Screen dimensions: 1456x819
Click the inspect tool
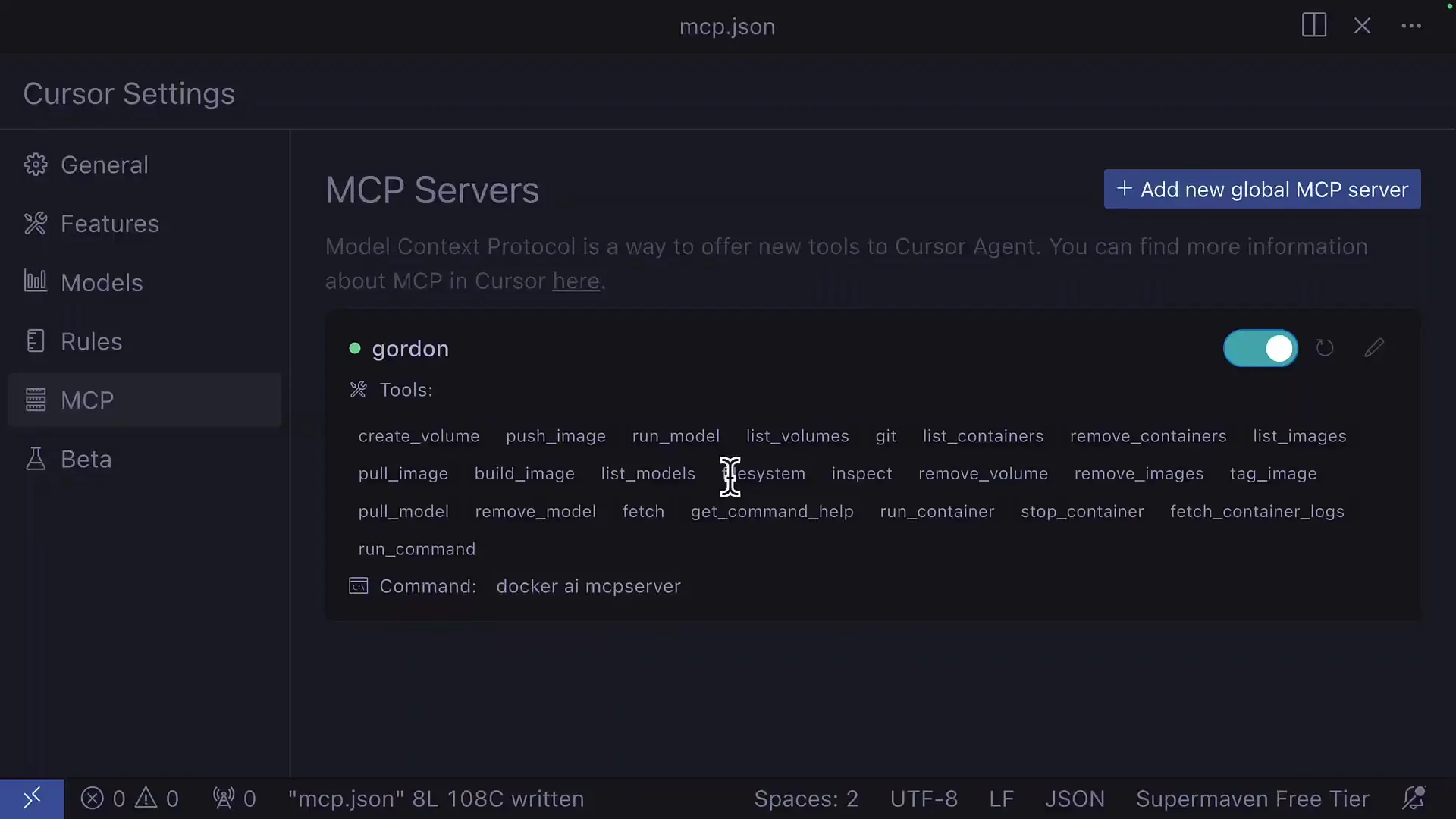click(x=861, y=473)
